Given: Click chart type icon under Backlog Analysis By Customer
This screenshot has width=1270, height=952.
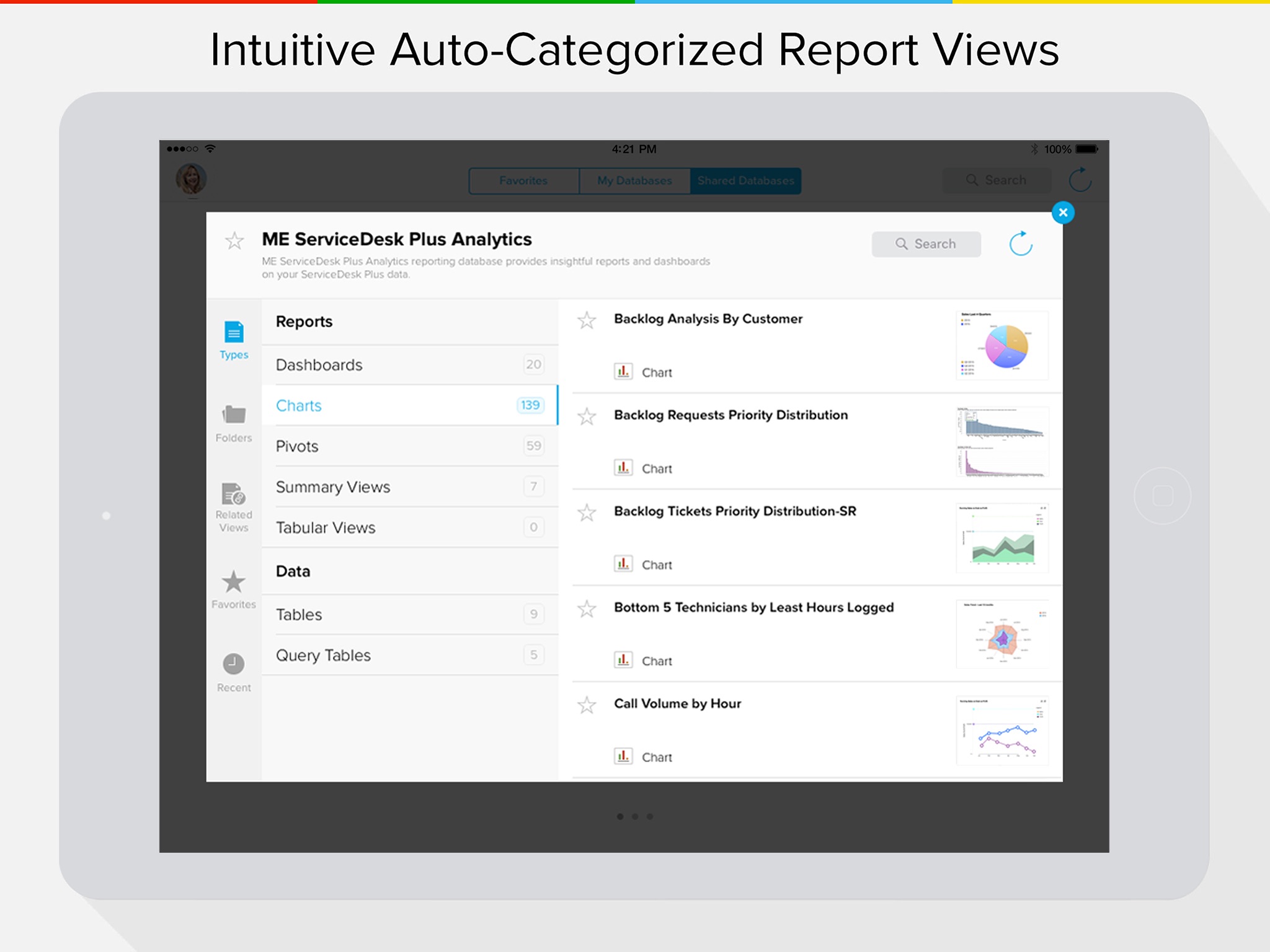Looking at the screenshot, I should point(623,371).
